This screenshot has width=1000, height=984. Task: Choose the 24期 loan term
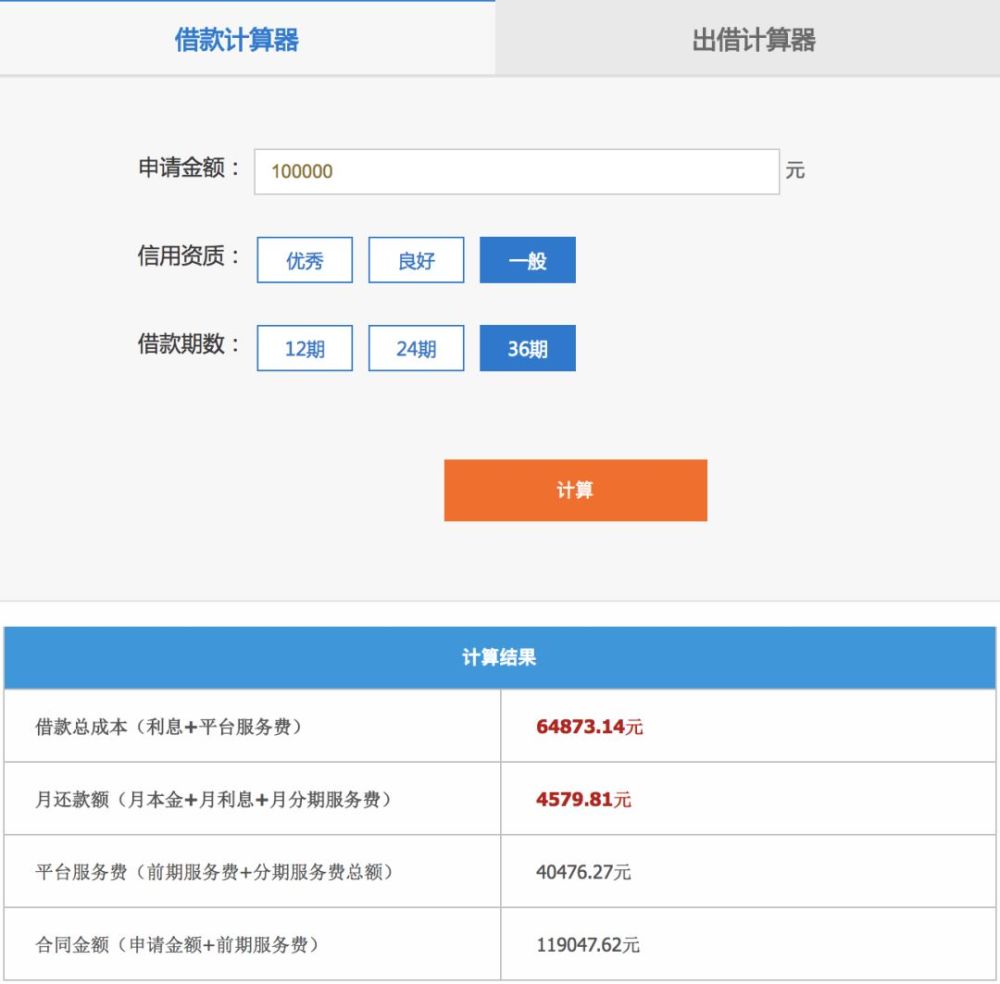(416, 348)
